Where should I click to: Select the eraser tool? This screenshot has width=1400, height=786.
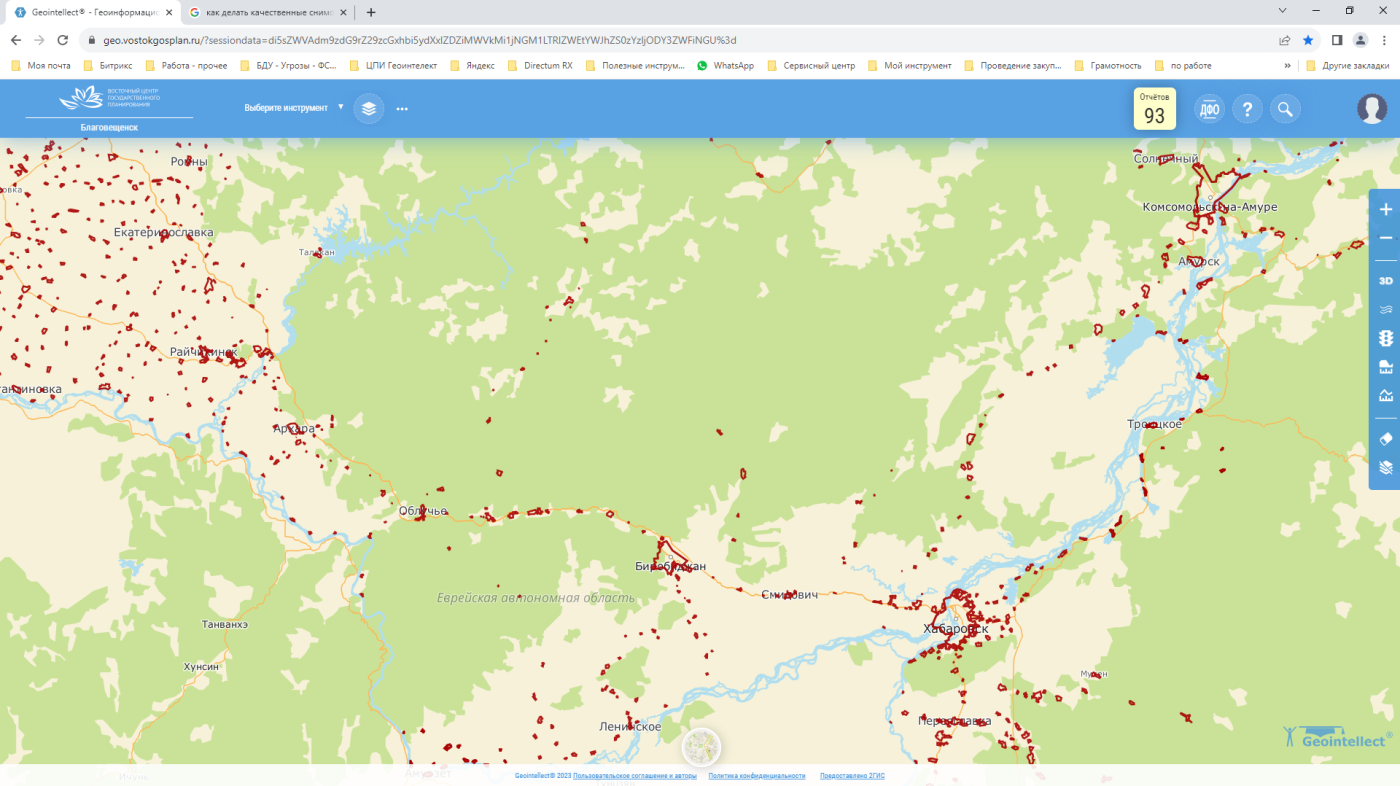click(1385, 438)
